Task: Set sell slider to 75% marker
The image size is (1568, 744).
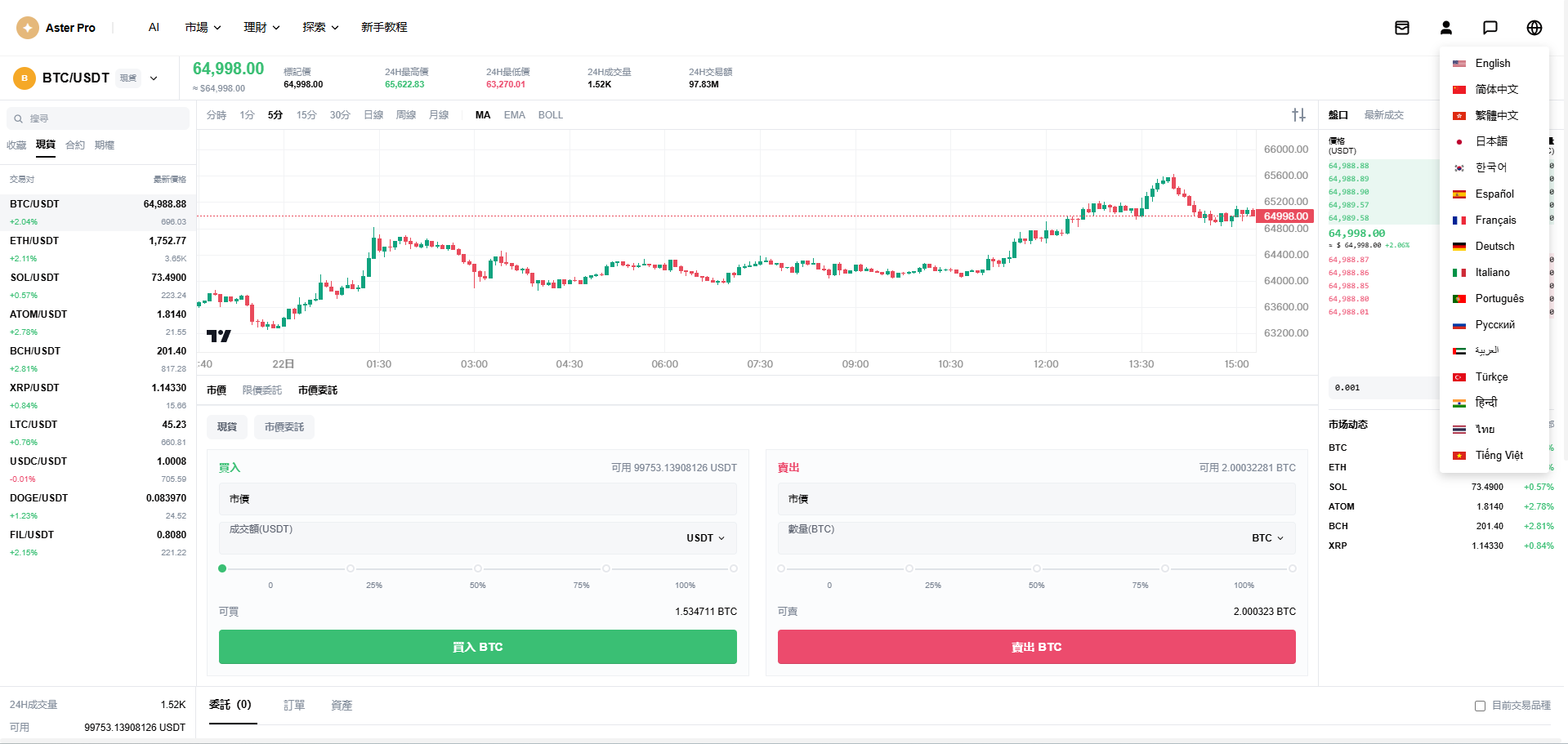Action: (x=1164, y=568)
